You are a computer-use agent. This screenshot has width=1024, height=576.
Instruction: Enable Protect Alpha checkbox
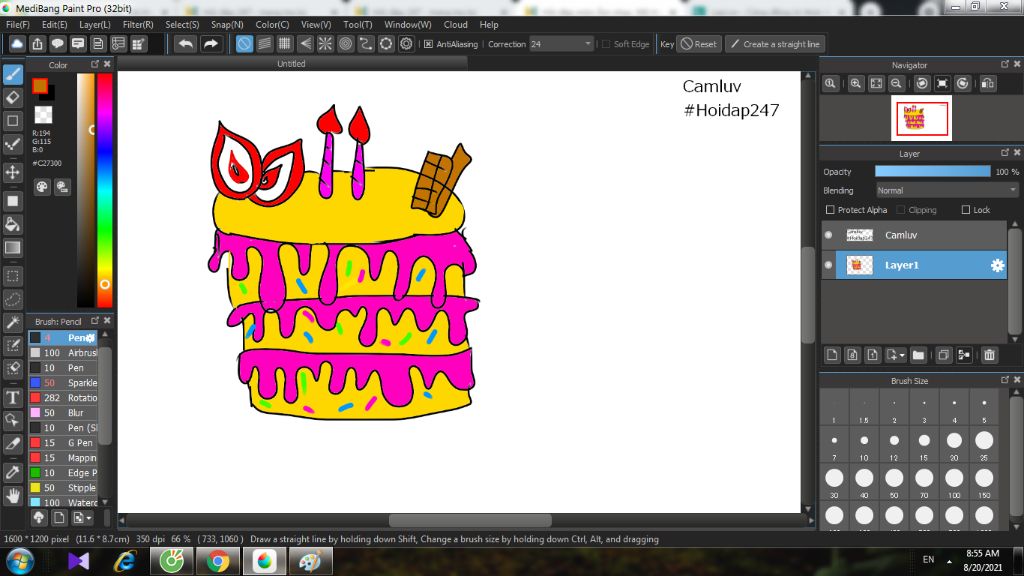pyautogui.click(x=830, y=210)
